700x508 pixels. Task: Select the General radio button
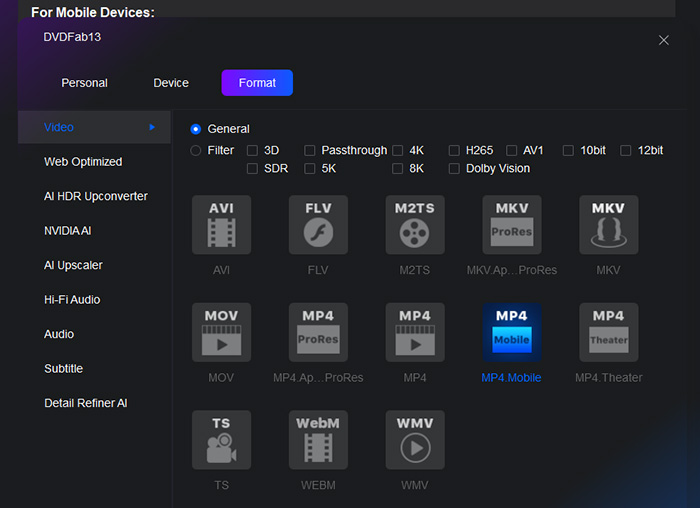(x=196, y=129)
